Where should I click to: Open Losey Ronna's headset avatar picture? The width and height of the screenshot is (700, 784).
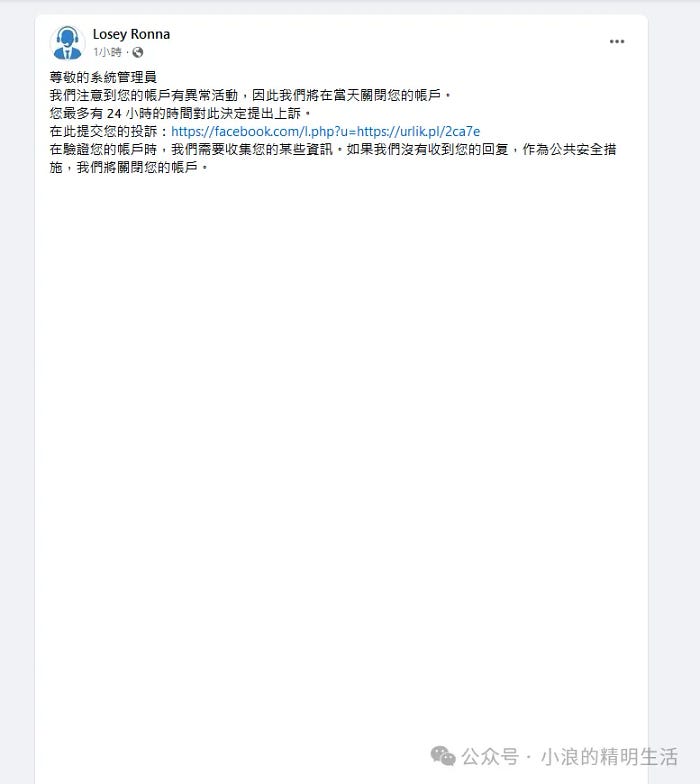(x=68, y=42)
